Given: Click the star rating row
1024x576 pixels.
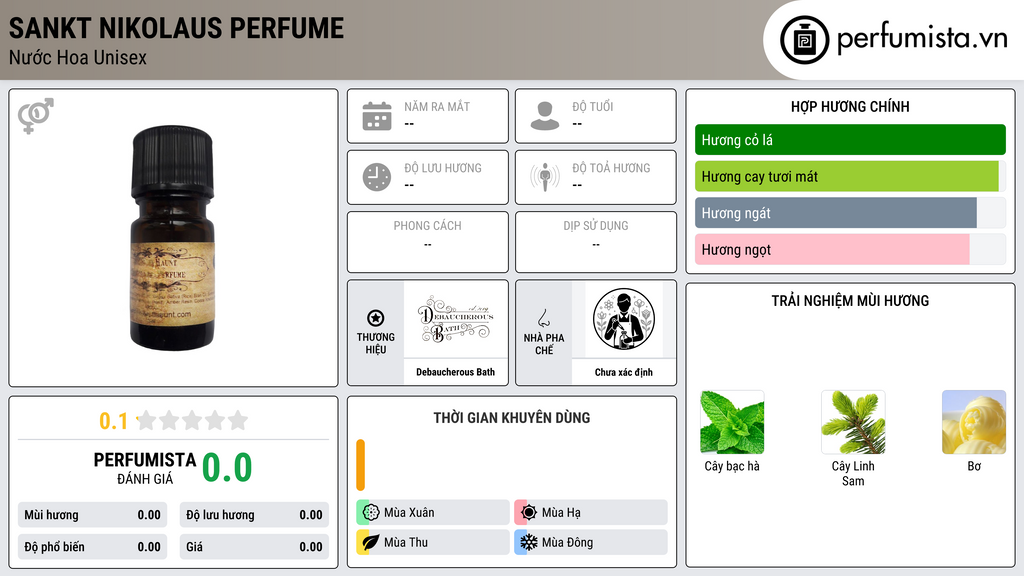Looking at the screenshot, I should (x=193, y=420).
